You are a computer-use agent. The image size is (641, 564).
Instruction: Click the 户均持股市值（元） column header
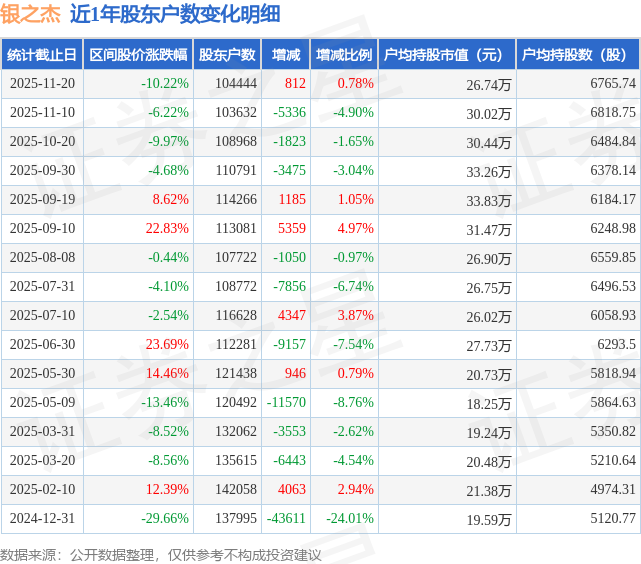[447, 54]
